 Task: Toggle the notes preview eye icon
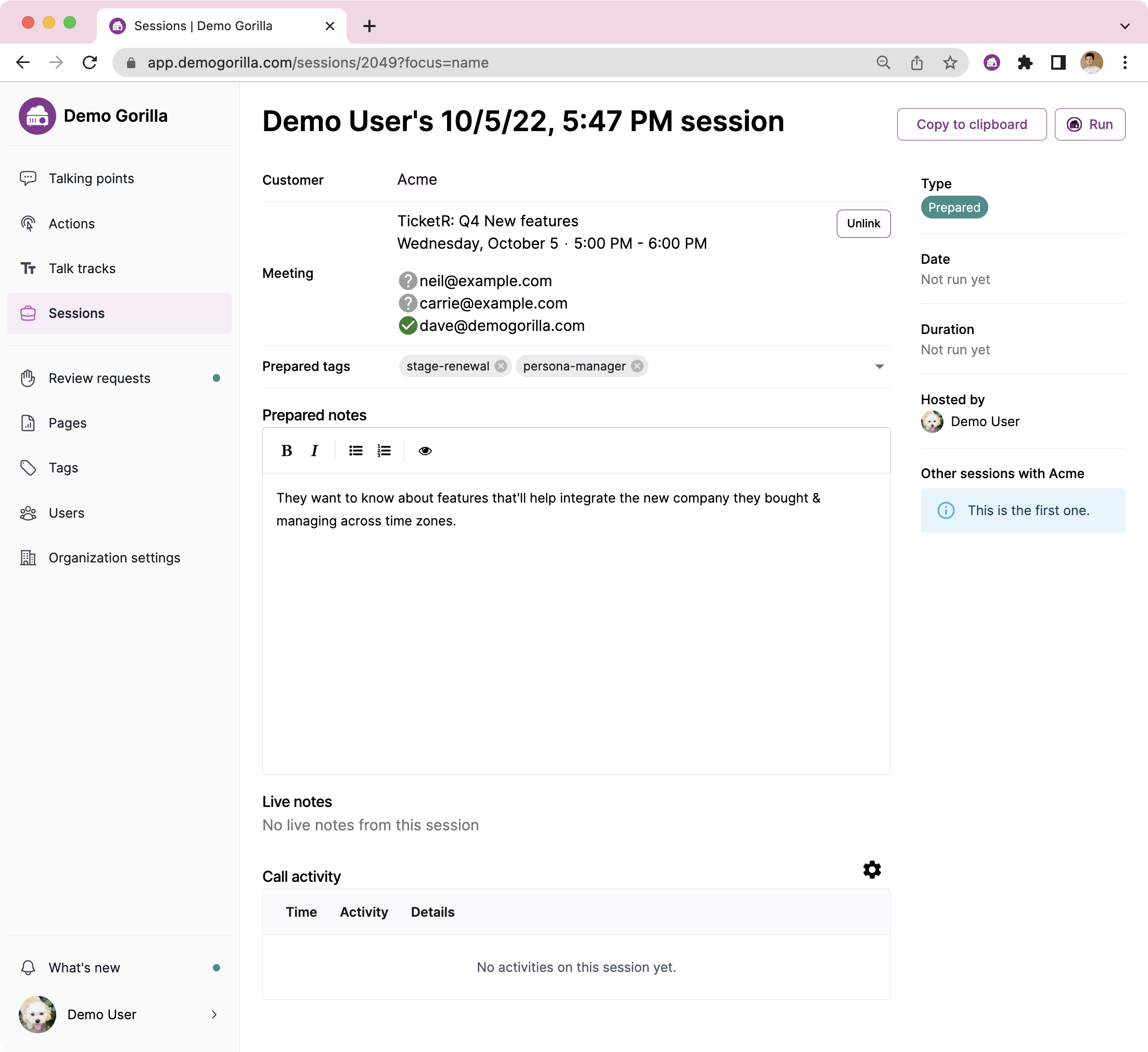425,450
